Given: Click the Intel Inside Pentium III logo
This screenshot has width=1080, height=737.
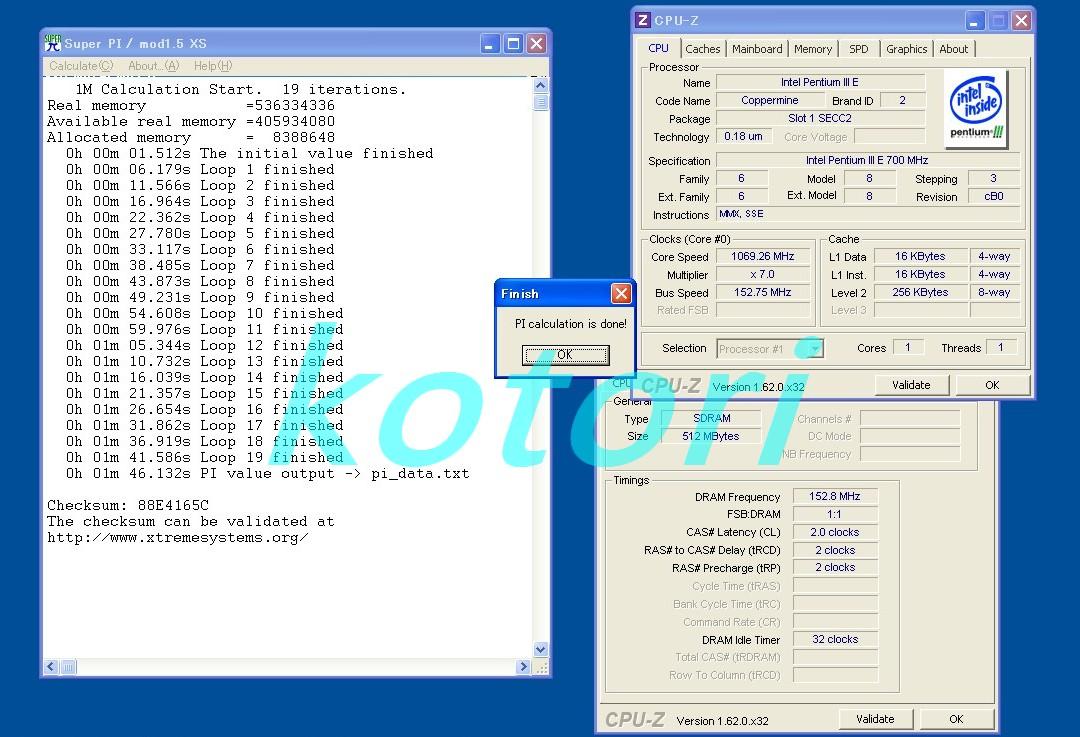Looking at the screenshot, I should tap(976, 109).
